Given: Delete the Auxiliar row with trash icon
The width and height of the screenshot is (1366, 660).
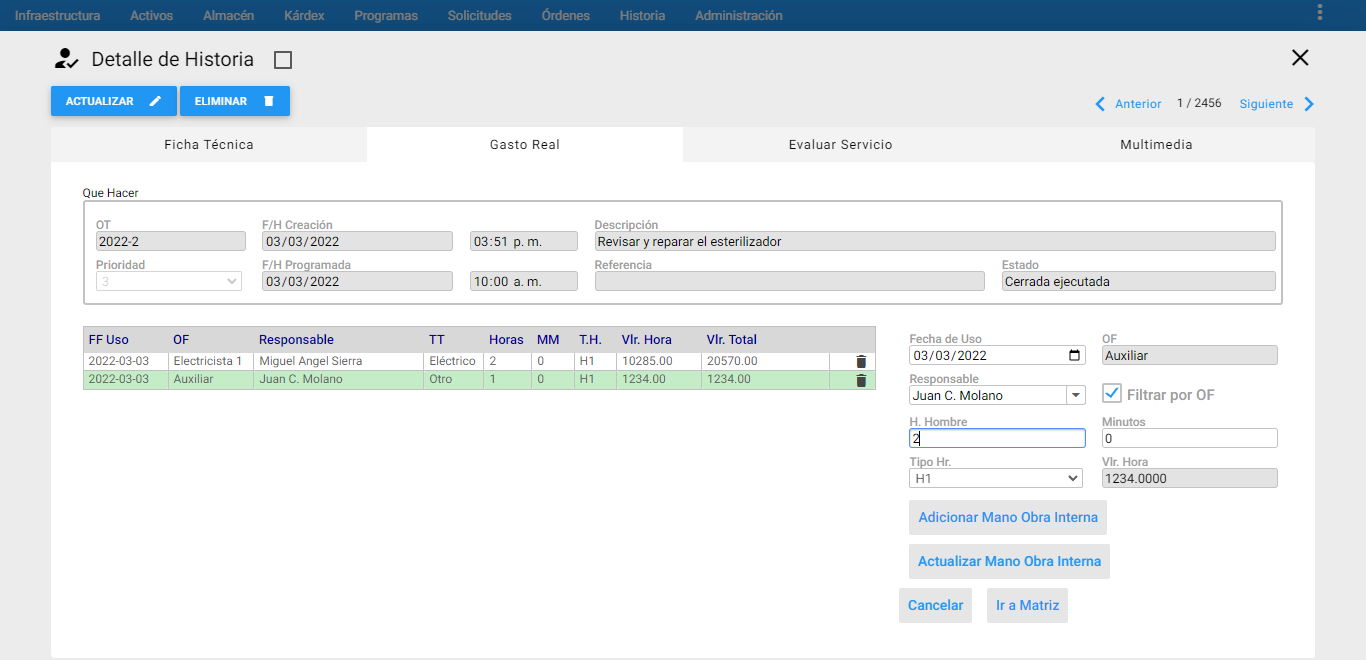Looking at the screenshot, I should click(x=861, y=380).
